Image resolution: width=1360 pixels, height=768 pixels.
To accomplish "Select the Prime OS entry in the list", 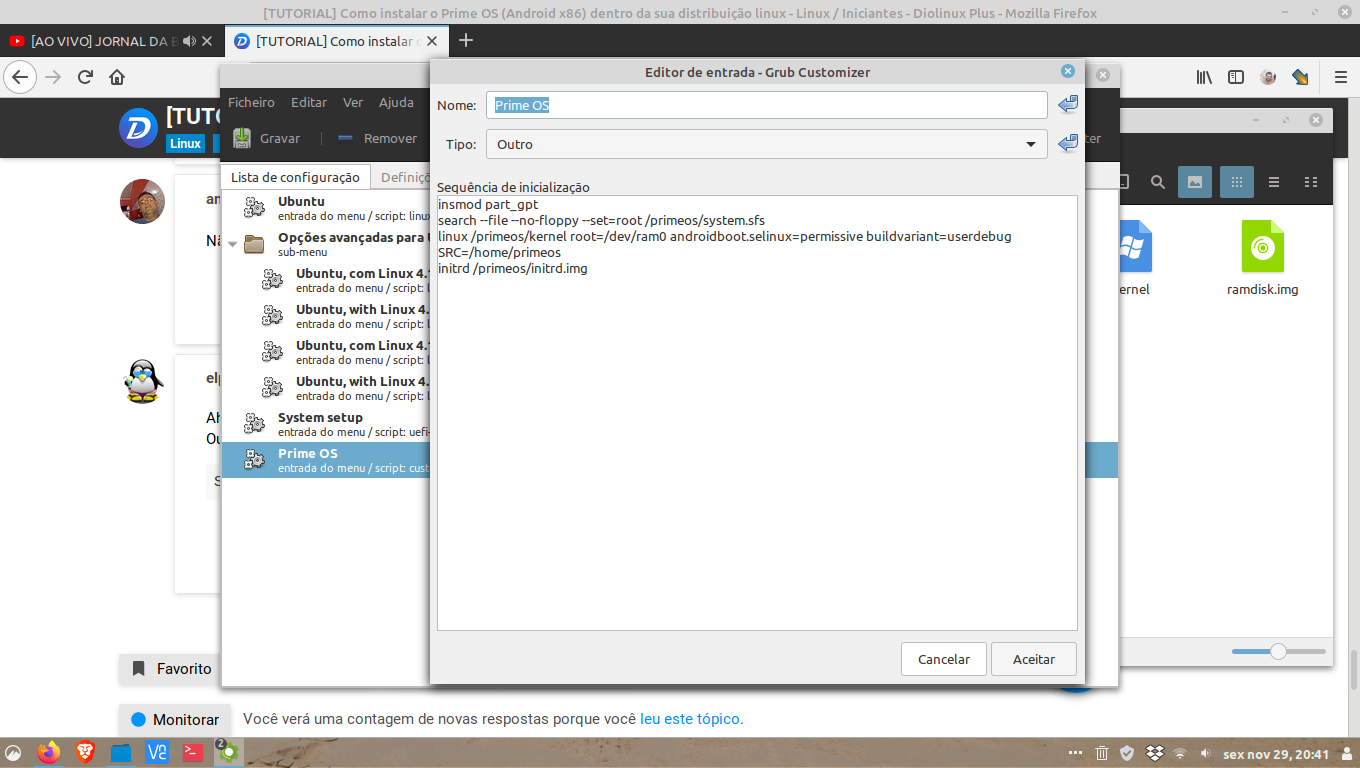I will pos(325,460).
